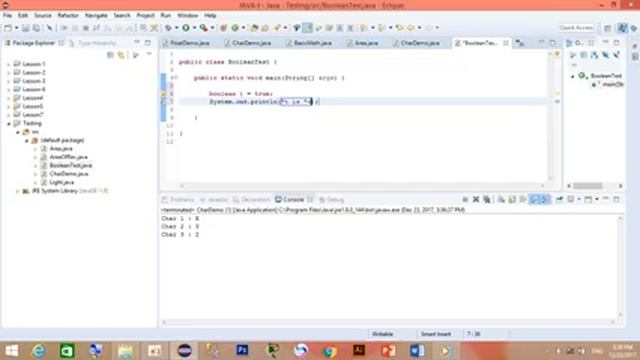Click the Save All toolbar icon

pos(36,28)
